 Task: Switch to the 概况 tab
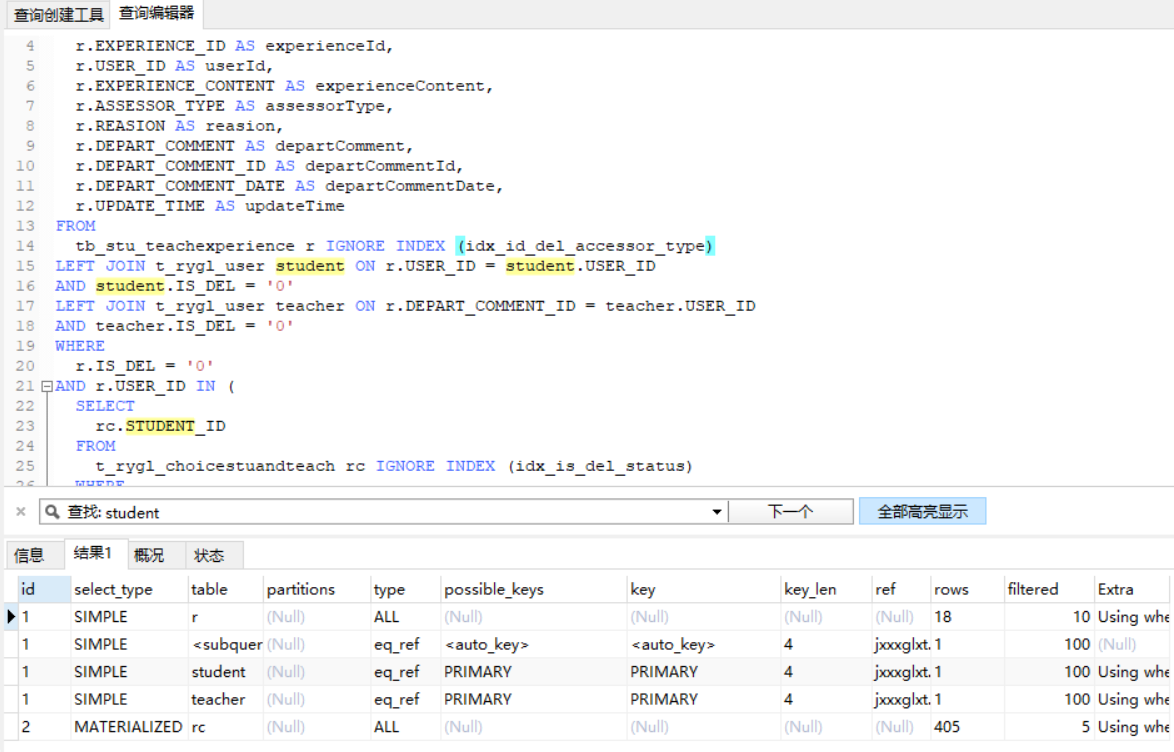point(148,555)
